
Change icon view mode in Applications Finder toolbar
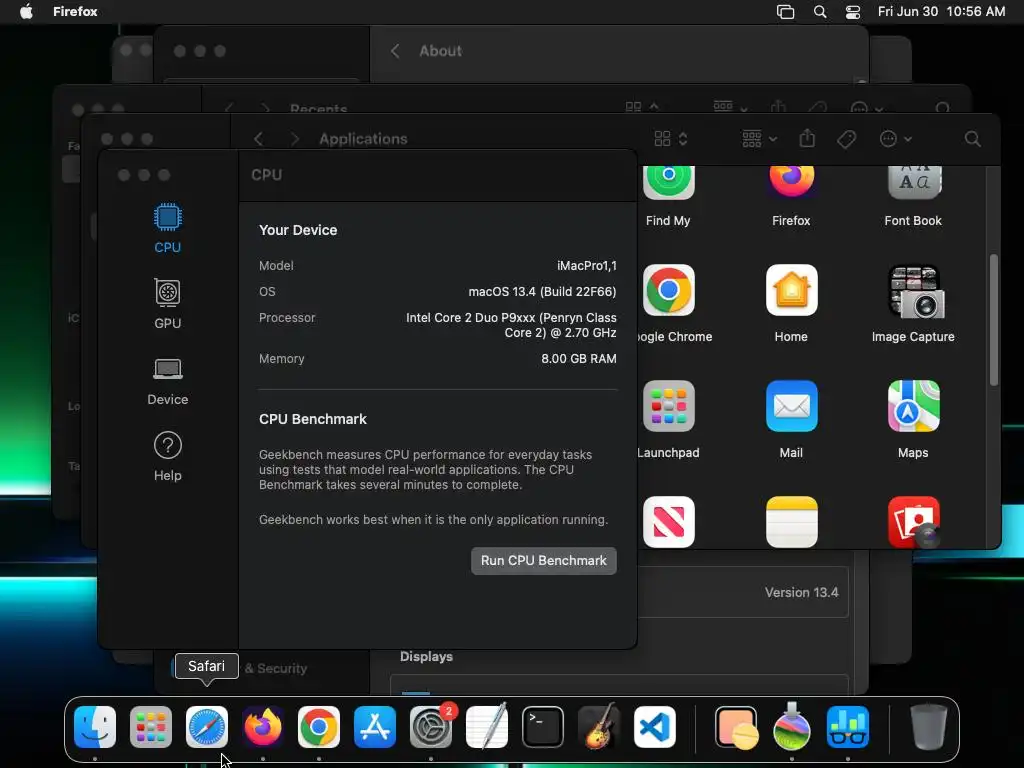(x=671, y=139)
